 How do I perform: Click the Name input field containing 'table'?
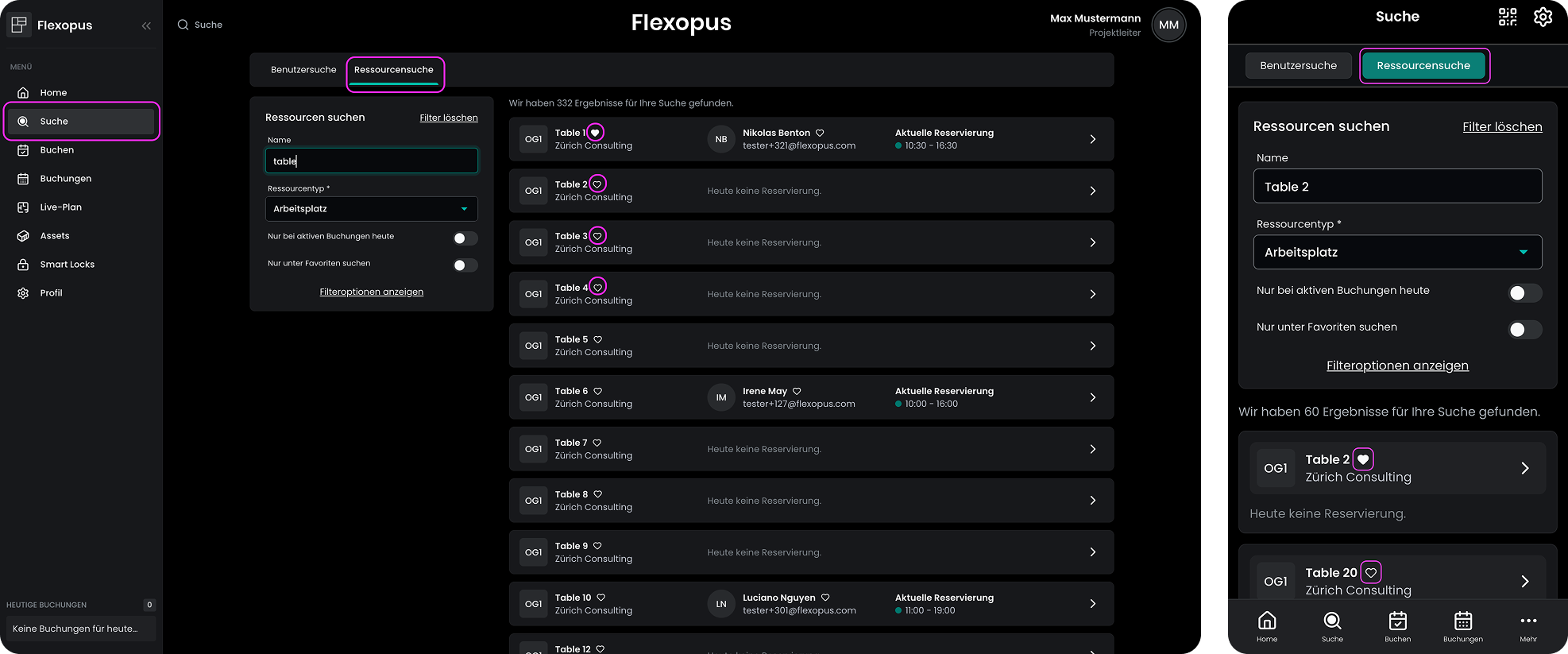point(371,161)
